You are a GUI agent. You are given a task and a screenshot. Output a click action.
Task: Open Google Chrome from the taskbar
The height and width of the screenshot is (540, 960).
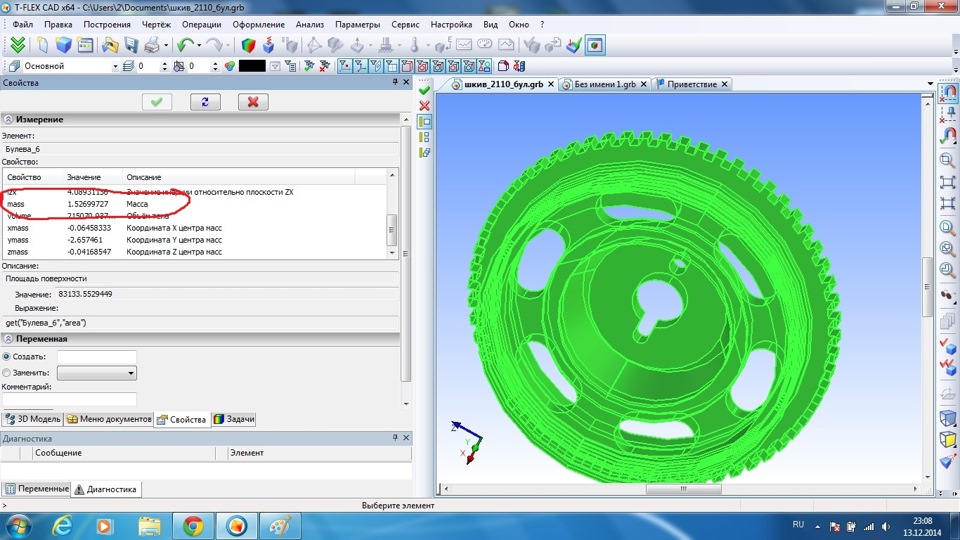[192, 524]
